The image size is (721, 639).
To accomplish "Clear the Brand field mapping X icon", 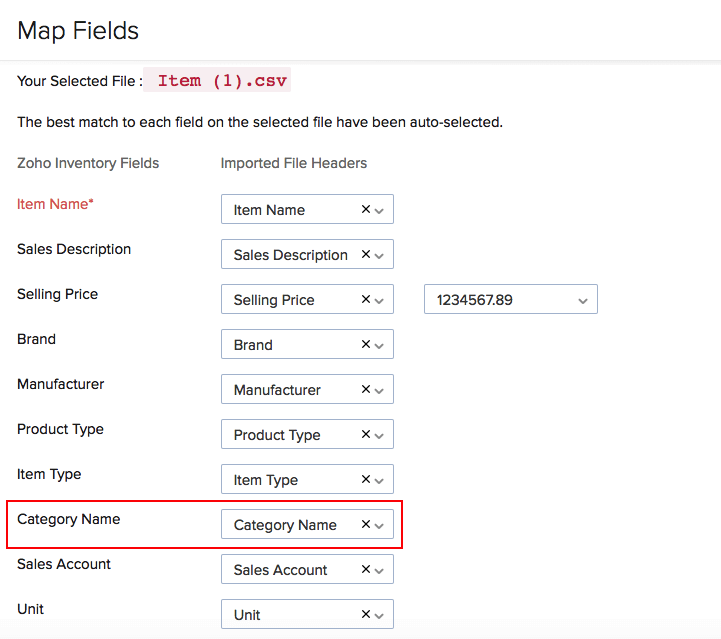I will point(365,345).
